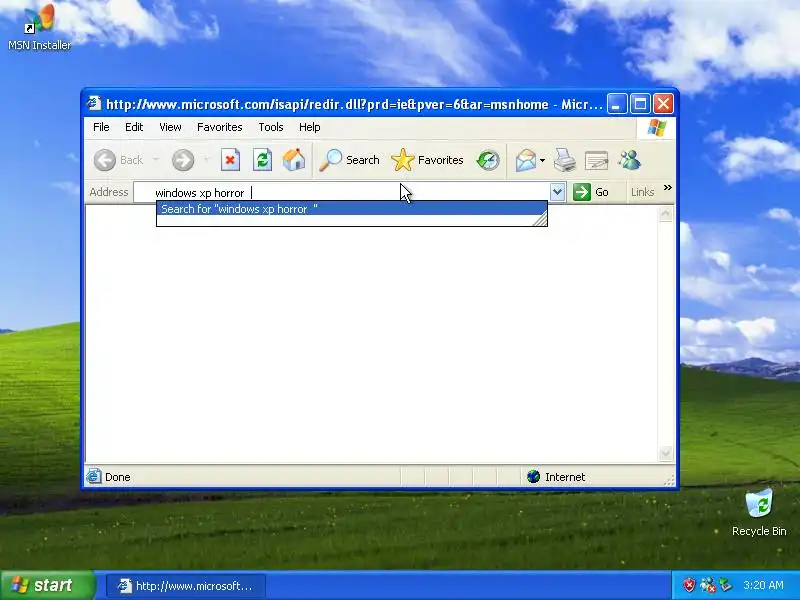The image size is (800, 600).
Task: Open the Mail button dropdown arrow
Action: pyautogui.click(x=542, y=160)
